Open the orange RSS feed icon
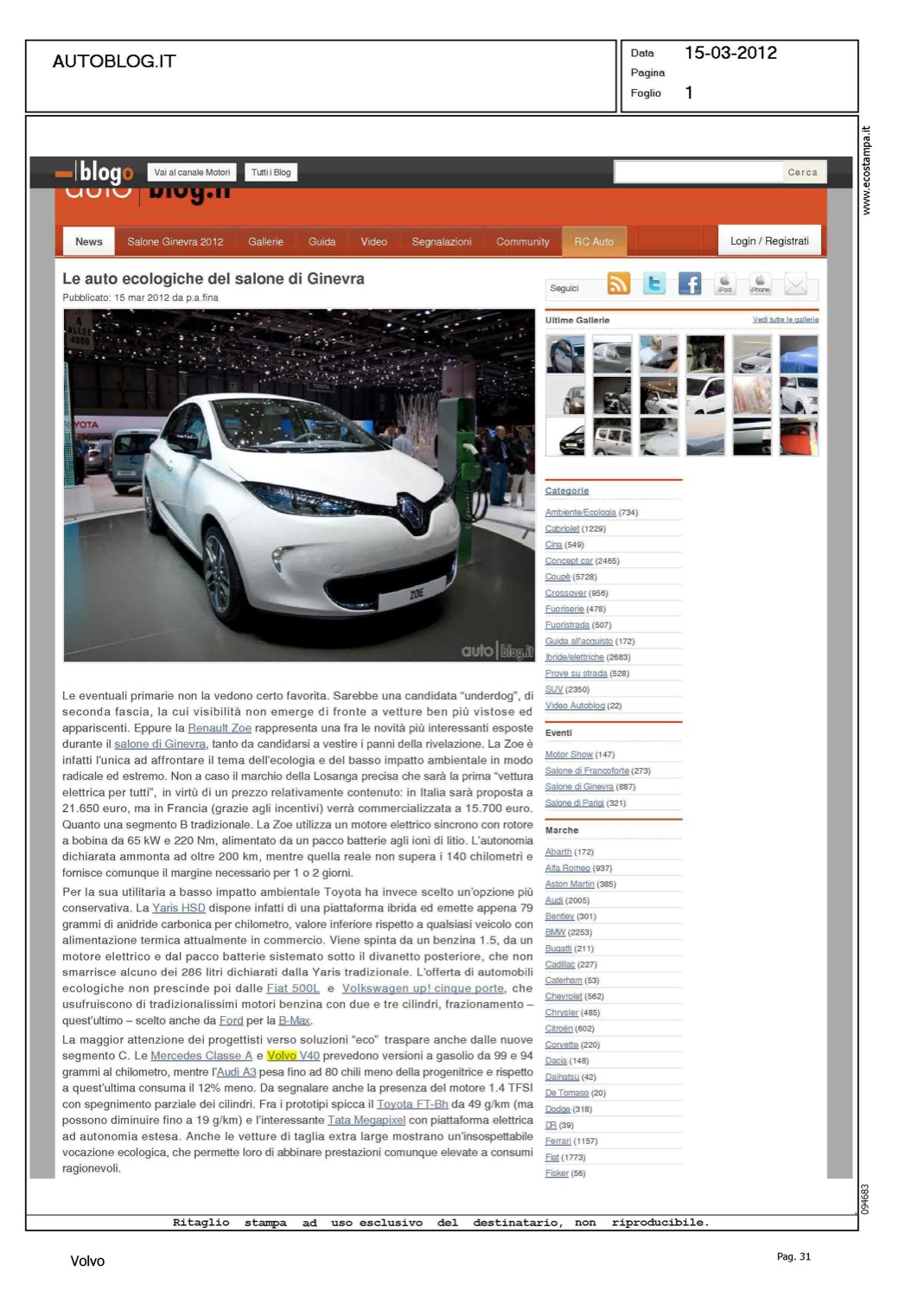924x1297 pixels. point(618,284)
